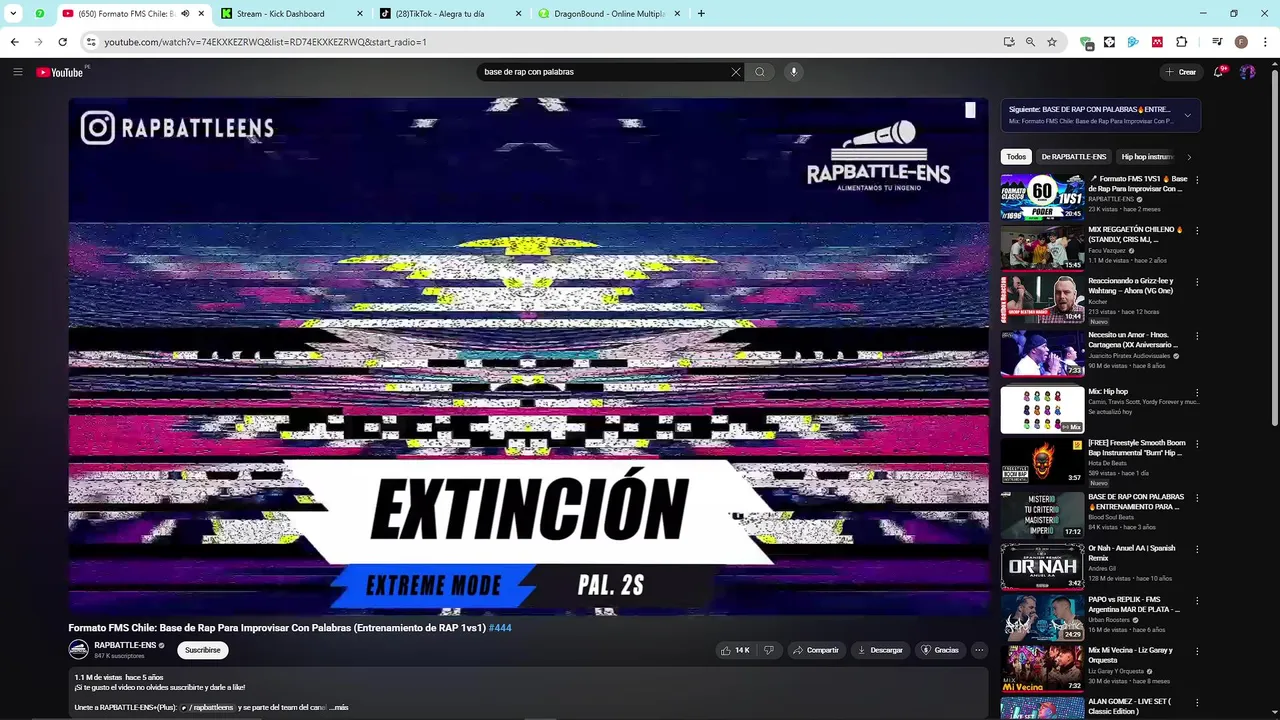Open more actions ellipsis under video
Screen dimensions: 1280x720
979,650
